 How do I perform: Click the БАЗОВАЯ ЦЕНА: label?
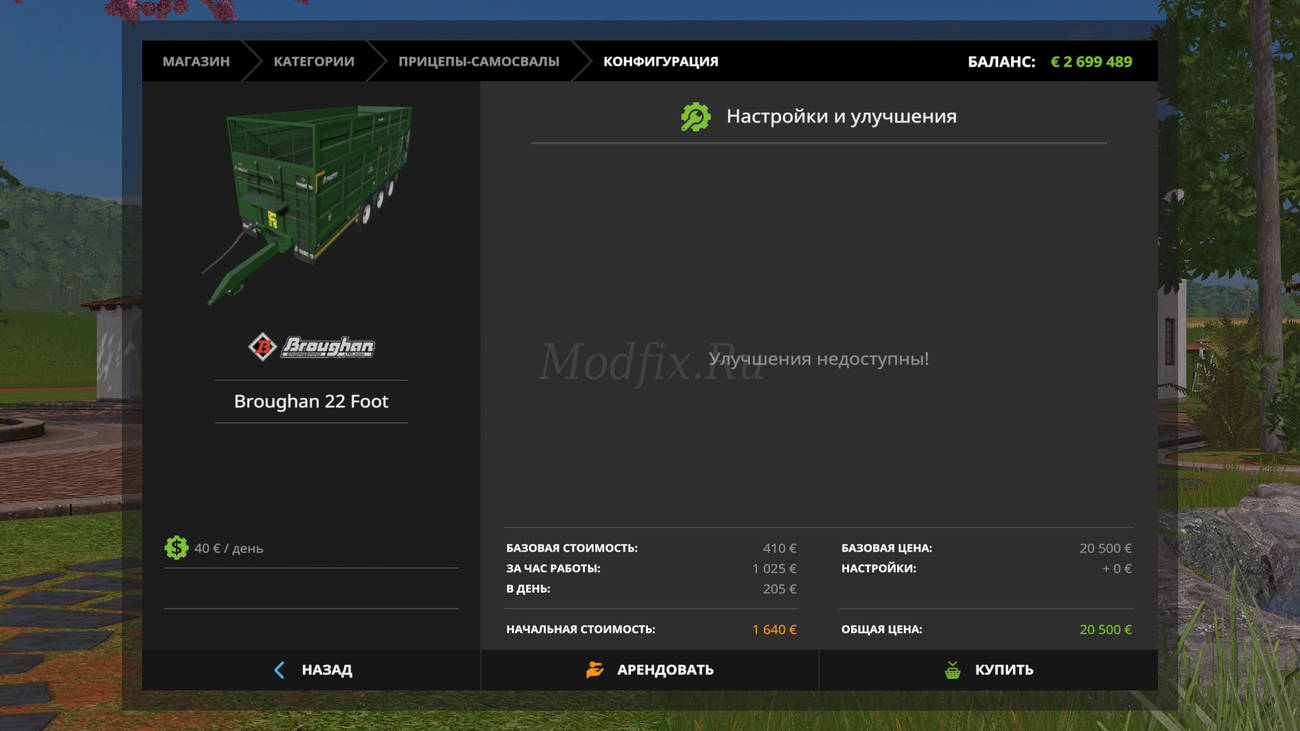(887, 548)
